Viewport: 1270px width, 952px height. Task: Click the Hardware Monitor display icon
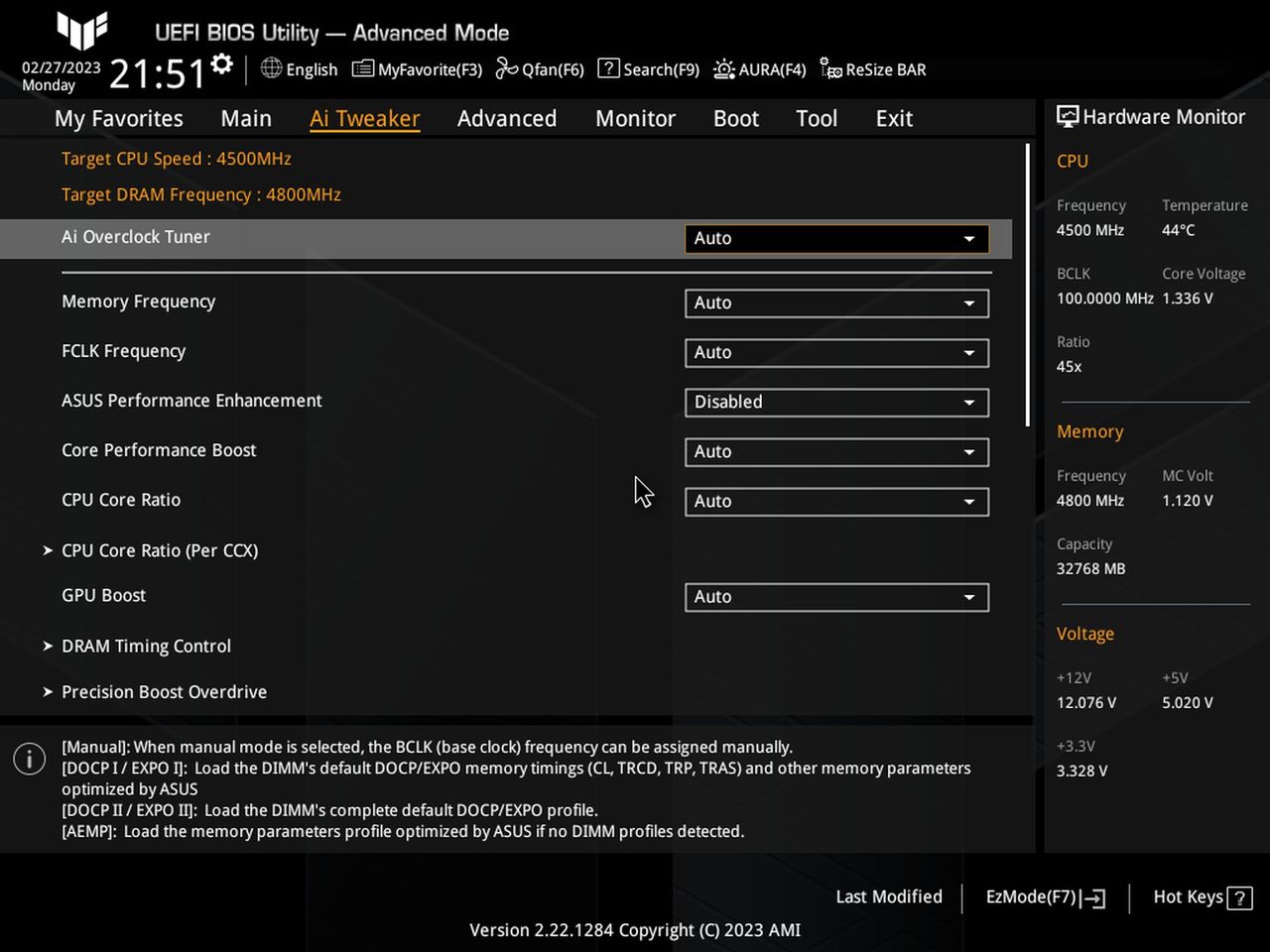click(x=1068, y=116)
